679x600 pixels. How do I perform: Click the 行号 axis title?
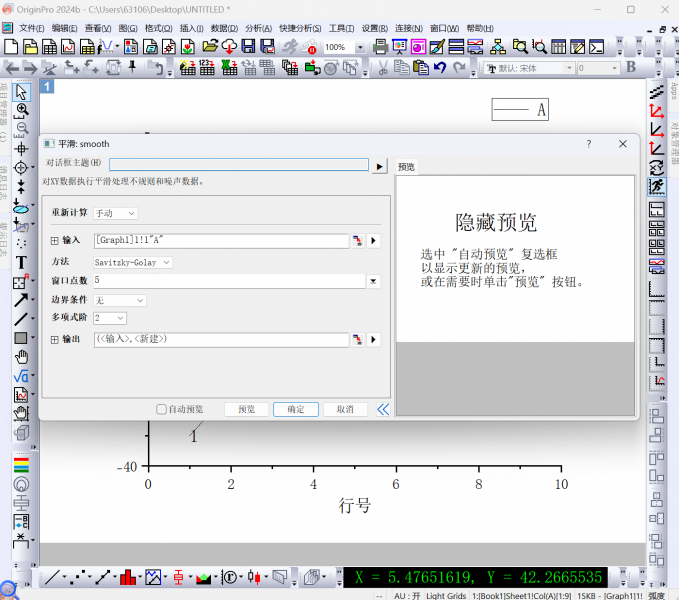[355, 506]
